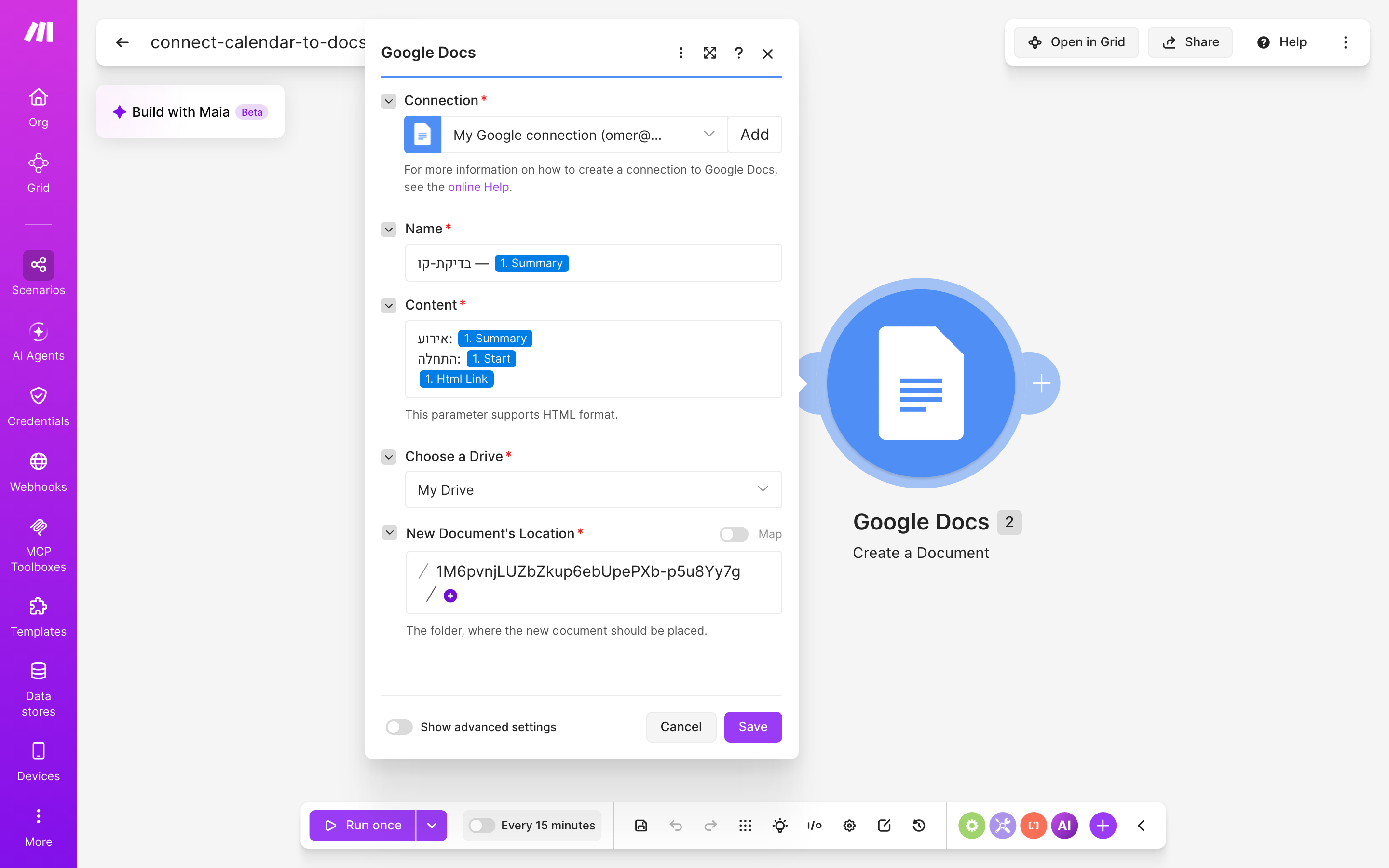
Task: Add another module after Google Docs
Action: pos(1041,383)
